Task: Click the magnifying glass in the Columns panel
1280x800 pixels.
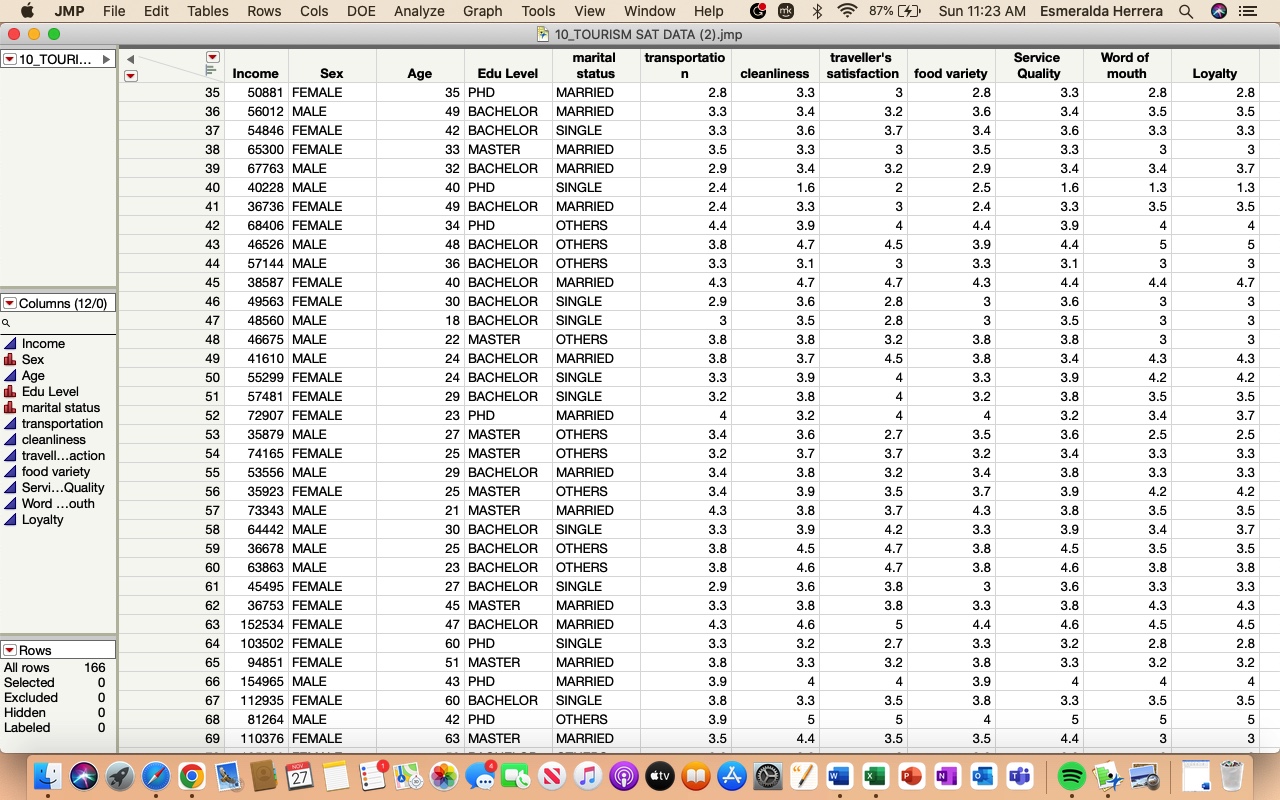Action: coord(8,323)
